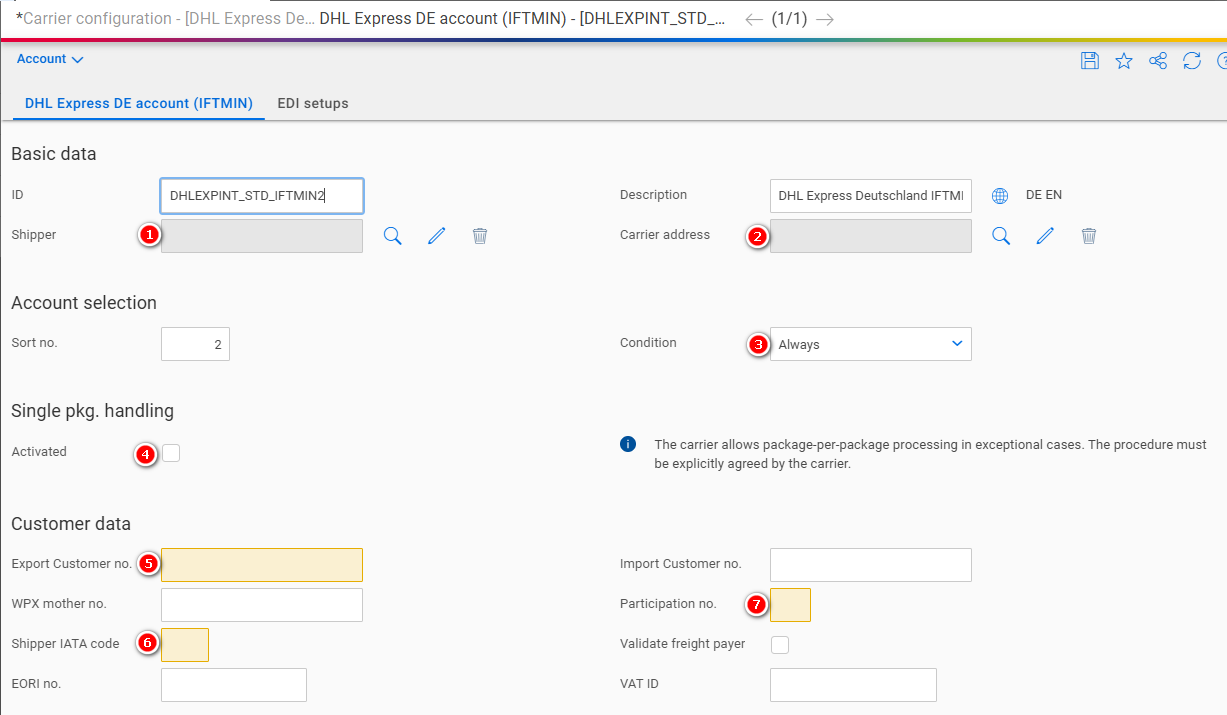Click the Participation no. field
The image size is (1227, 715).
point(790,605)
